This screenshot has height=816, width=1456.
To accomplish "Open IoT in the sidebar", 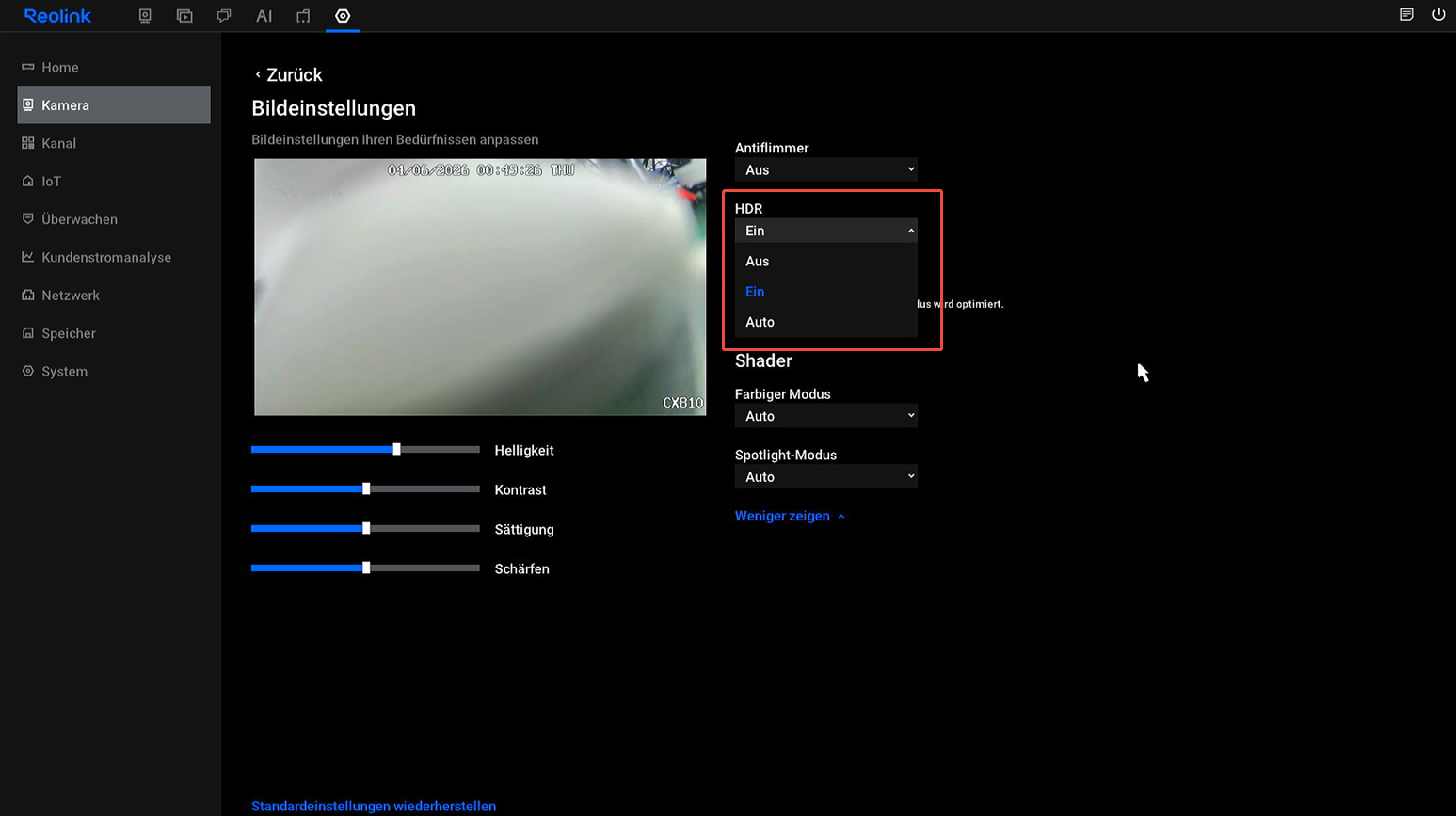I will coord(114,181).
